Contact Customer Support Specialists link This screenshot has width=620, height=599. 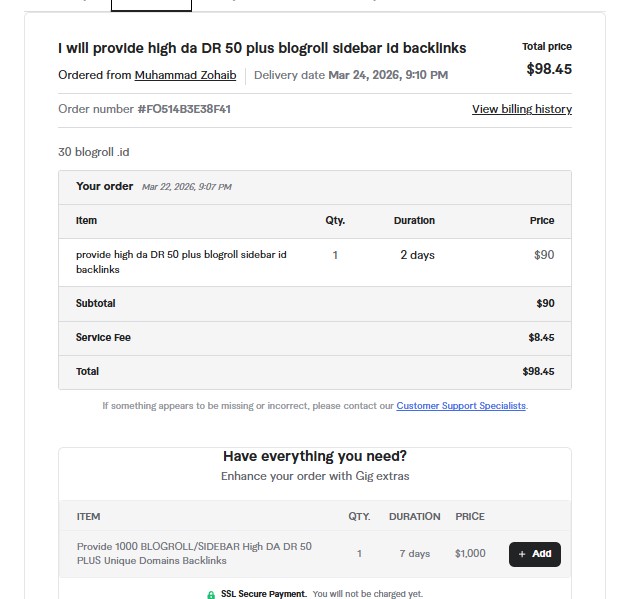click(x=461, y=406)
